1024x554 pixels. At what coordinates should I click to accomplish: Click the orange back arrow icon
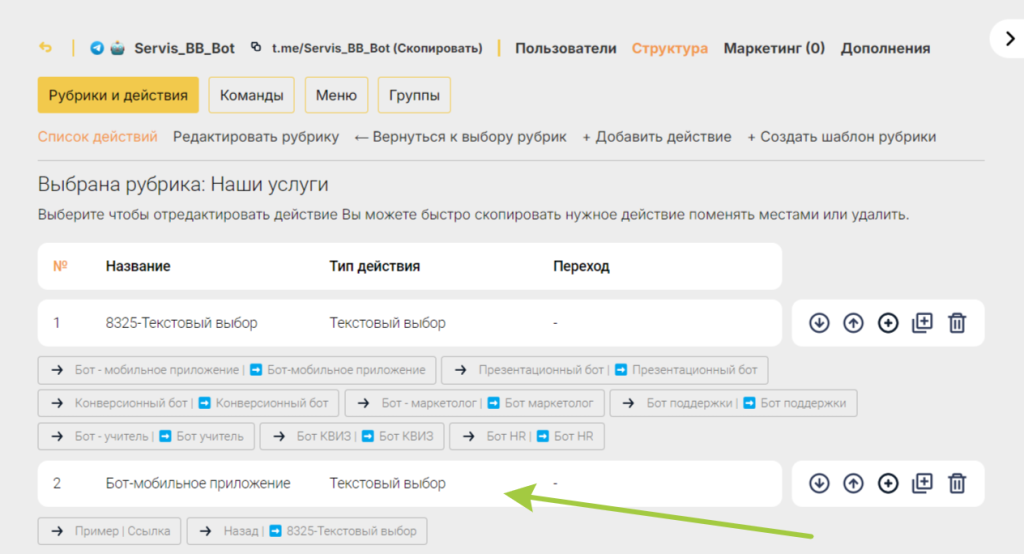(45, 48)
